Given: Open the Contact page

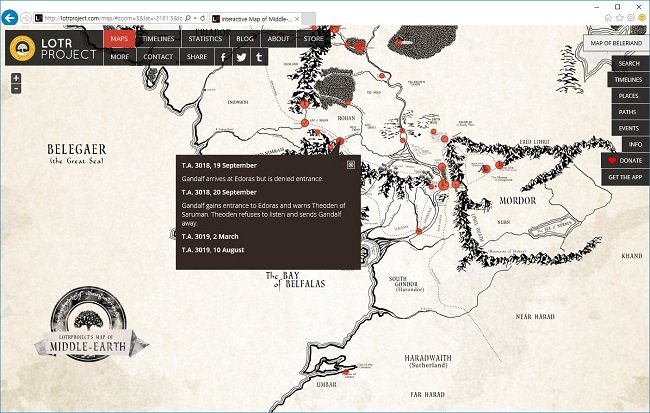Looking at the screenshot, I should point(158,57).
